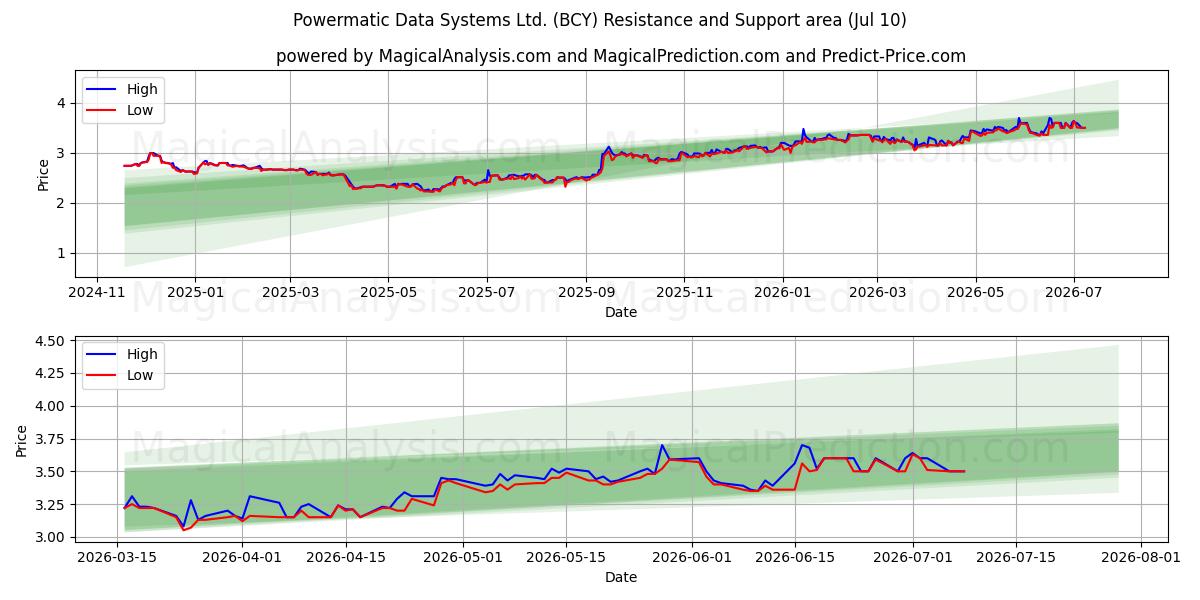Click the '2026-03-15' x-axis label
The image size is (1200, 600).
[x=118, y=558]
